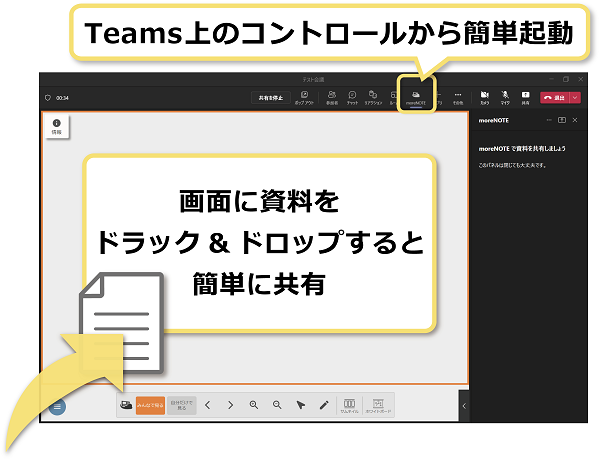Pop out the moreNOTE side panel
The image size is (600, 461).
pos(562,120)
